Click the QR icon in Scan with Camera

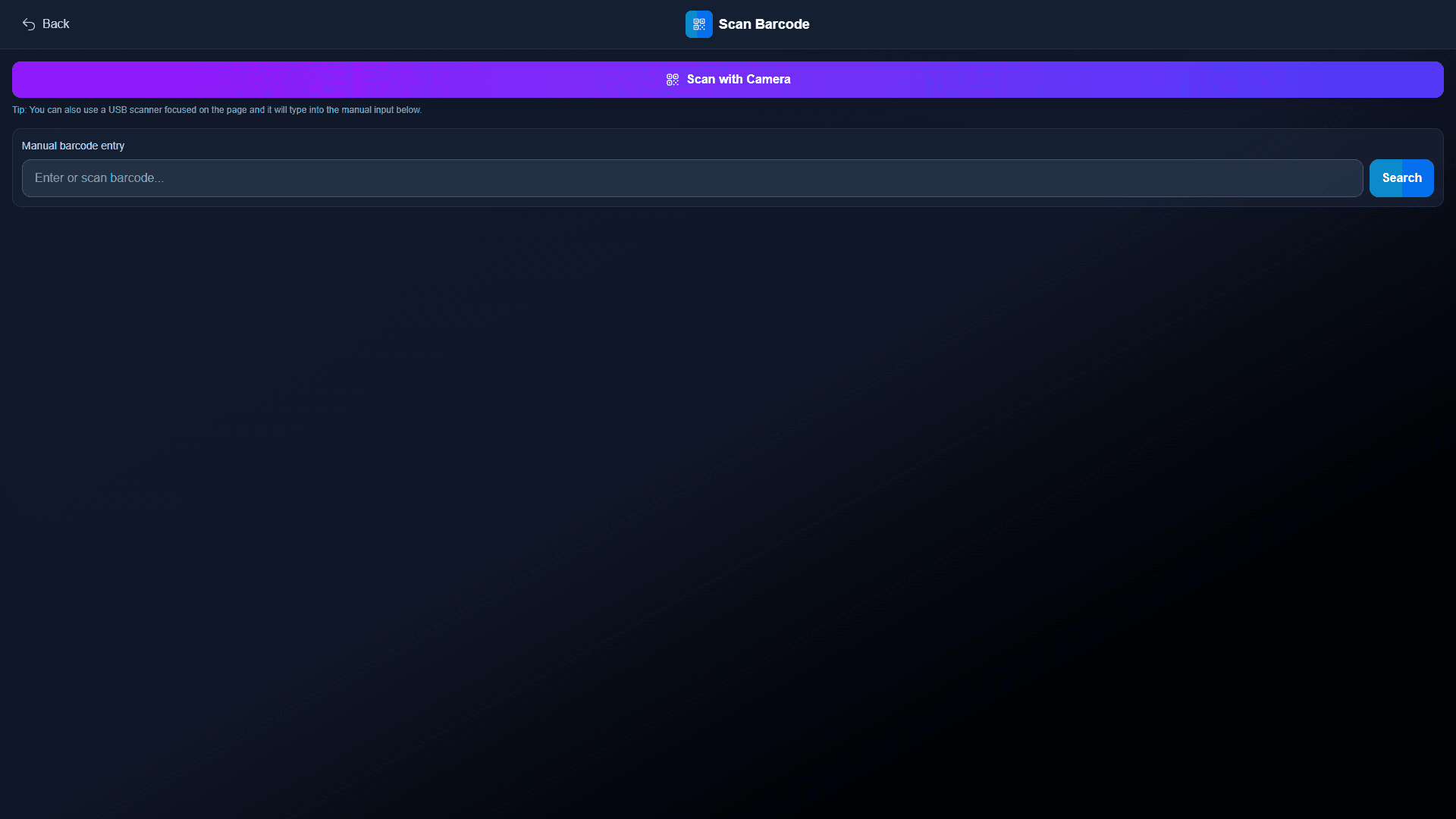(673, 80)
